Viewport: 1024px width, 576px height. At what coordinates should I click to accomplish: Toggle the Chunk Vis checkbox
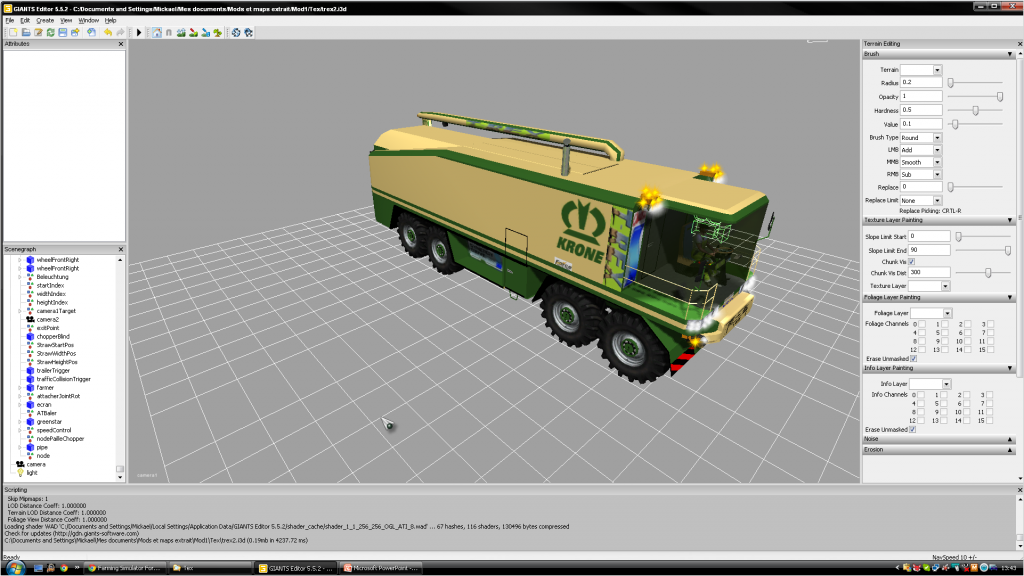pyautogui.click(x=912, y=261)
